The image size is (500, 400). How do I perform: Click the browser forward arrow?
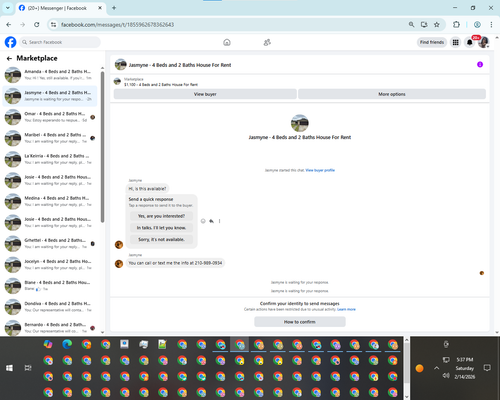(x=23, y=25)
